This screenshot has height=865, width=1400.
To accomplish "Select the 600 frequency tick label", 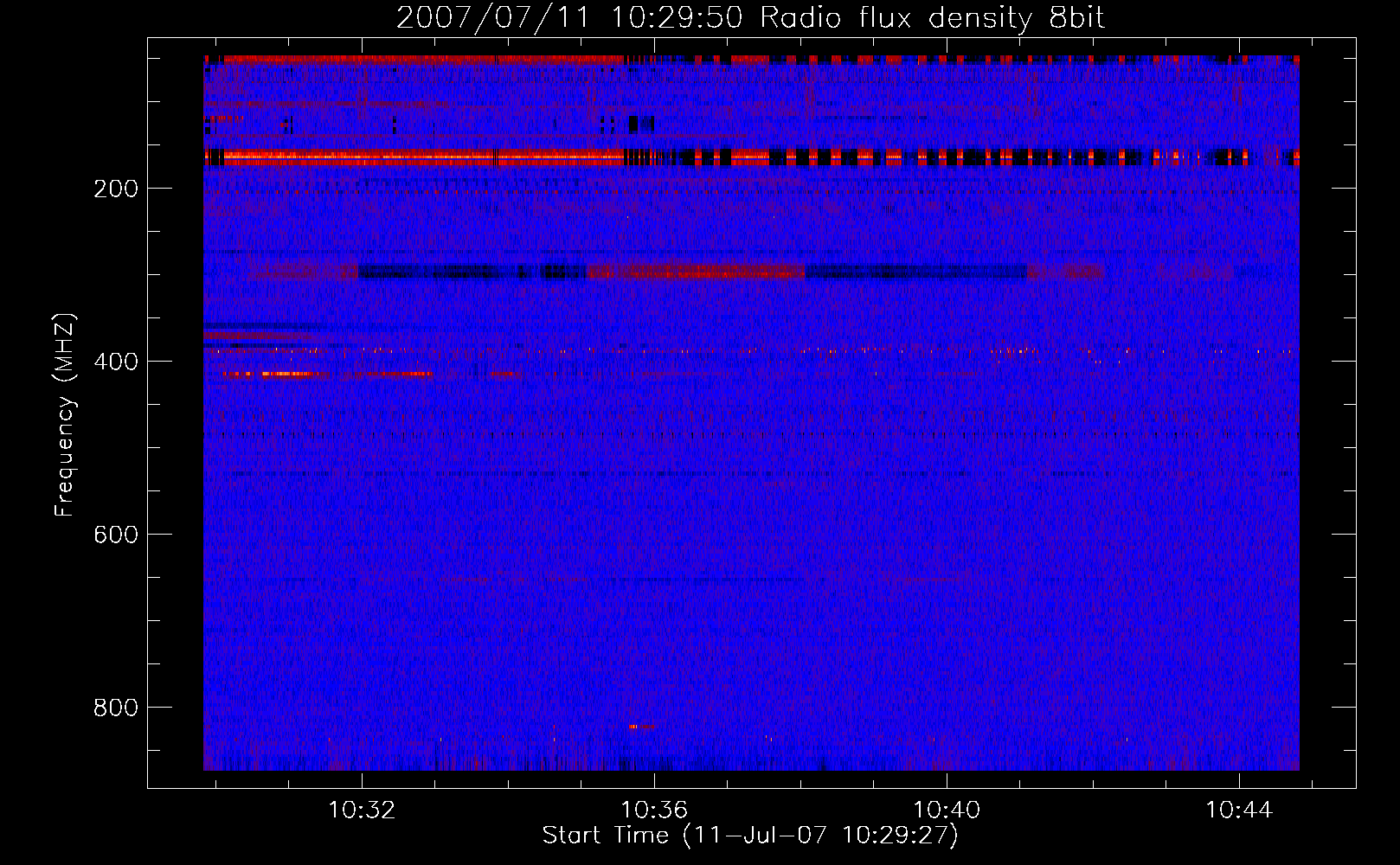I will [116, 535].
